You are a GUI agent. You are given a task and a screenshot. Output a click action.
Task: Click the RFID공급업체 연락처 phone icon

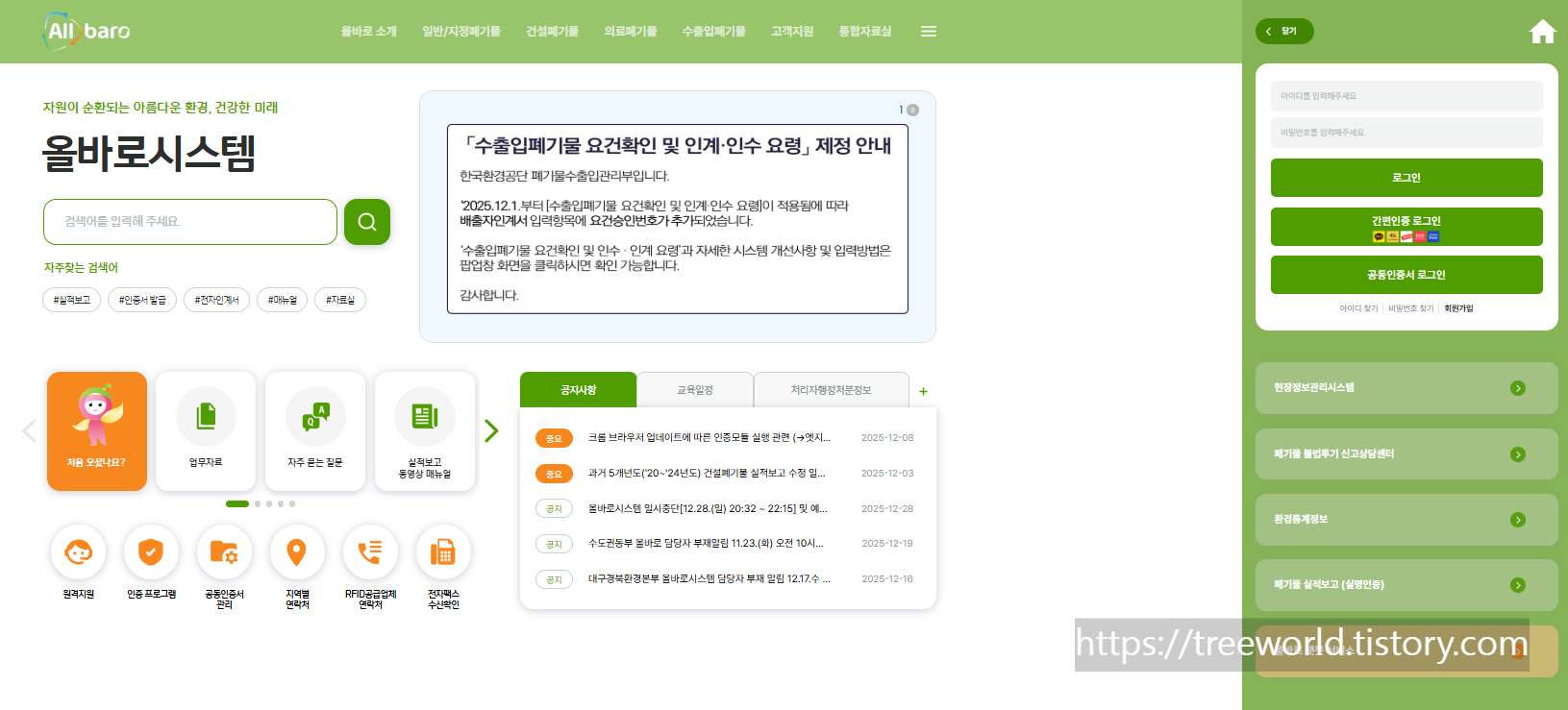coord(370,552)
